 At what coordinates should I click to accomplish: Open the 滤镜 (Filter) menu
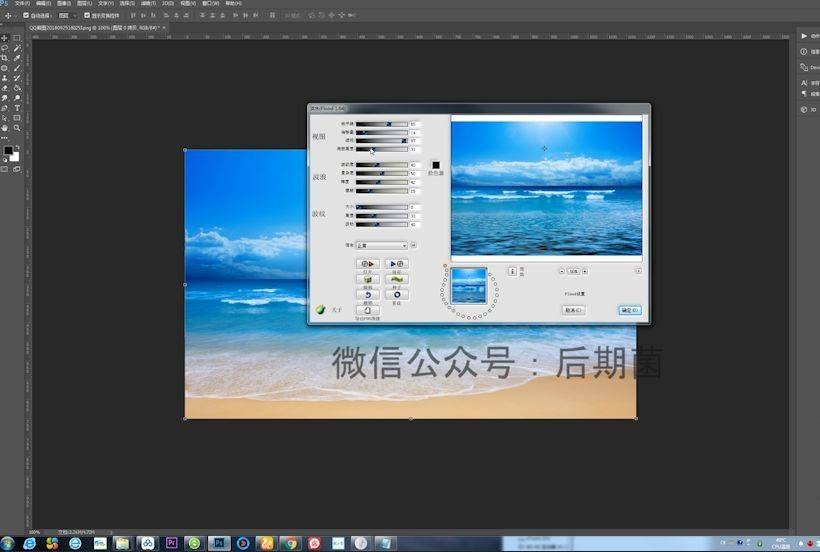149,4
